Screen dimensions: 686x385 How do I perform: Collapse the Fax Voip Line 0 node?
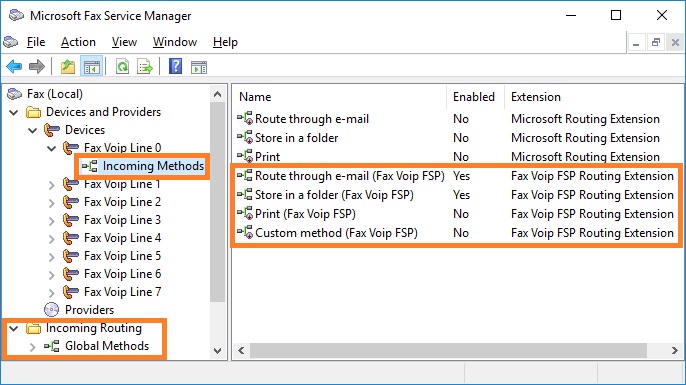52,148
